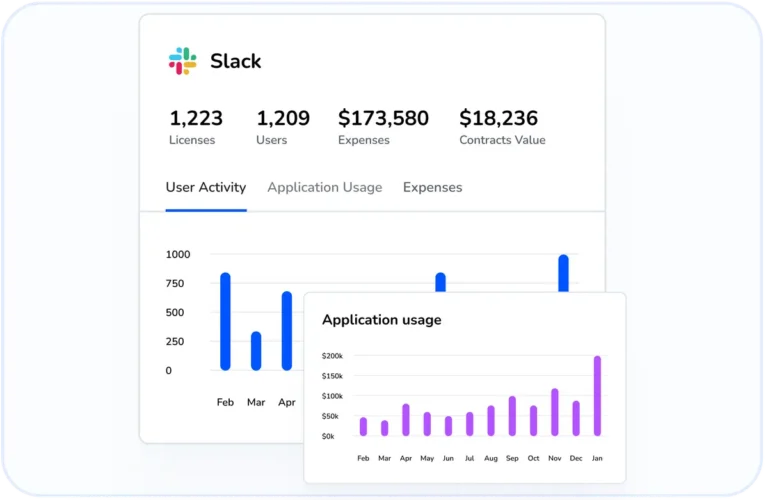Select the tallest purple Jan bar
The width and height of the screenshot is (768, 500).
coord(598,396)
